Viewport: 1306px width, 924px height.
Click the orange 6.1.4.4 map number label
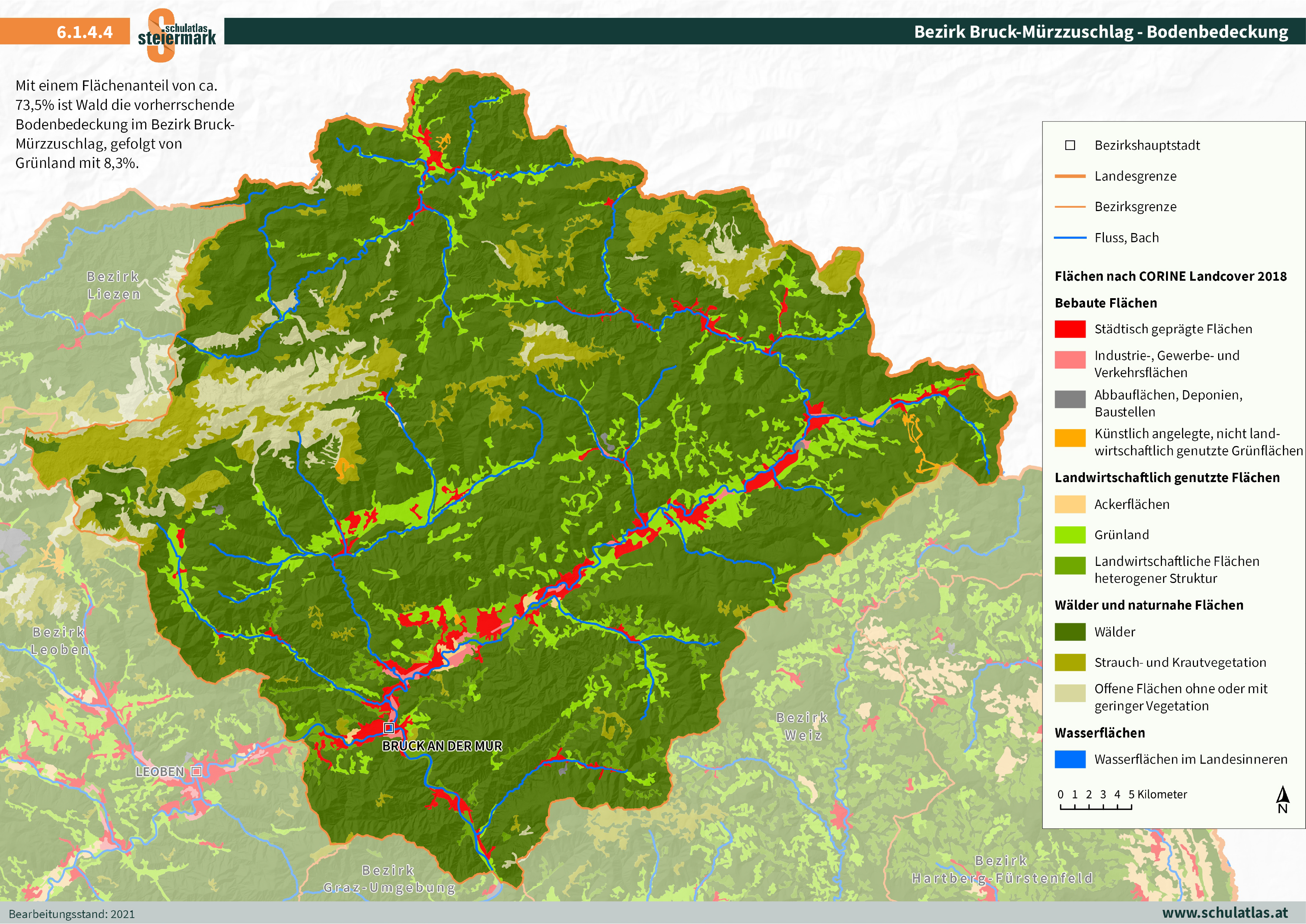click(x=84, y=32)
